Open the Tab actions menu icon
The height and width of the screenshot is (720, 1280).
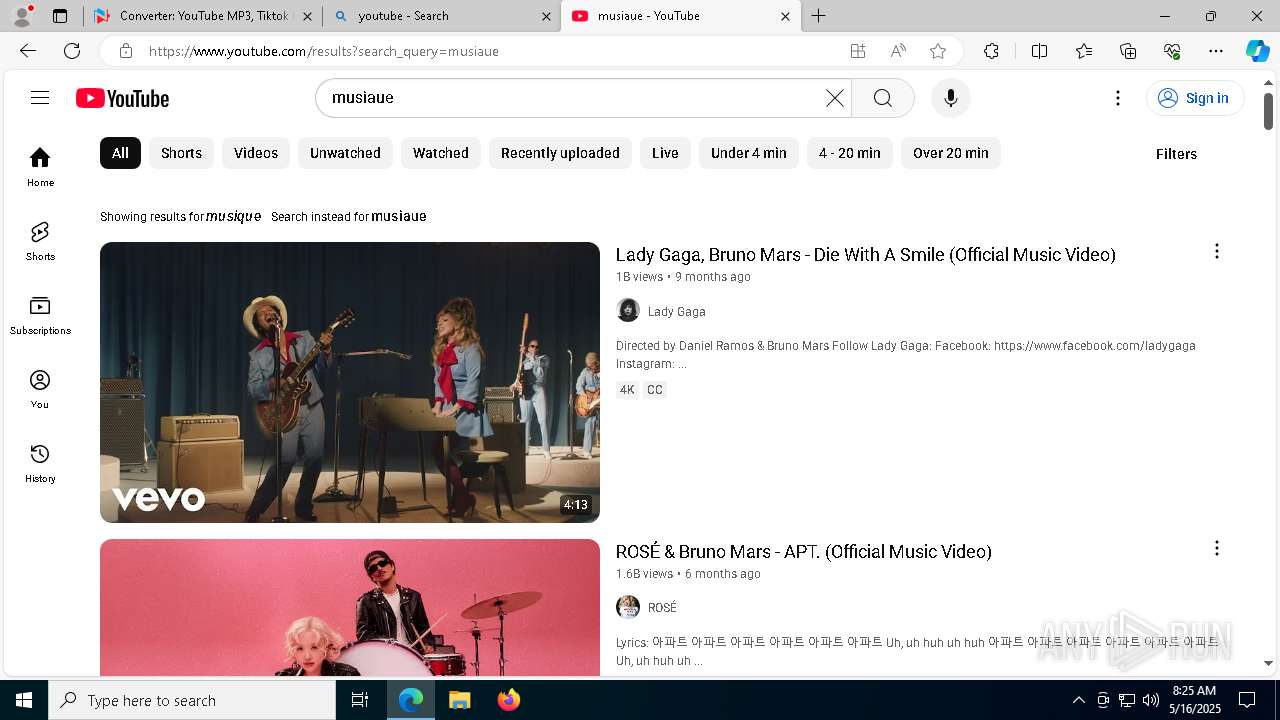pos(60,16)
